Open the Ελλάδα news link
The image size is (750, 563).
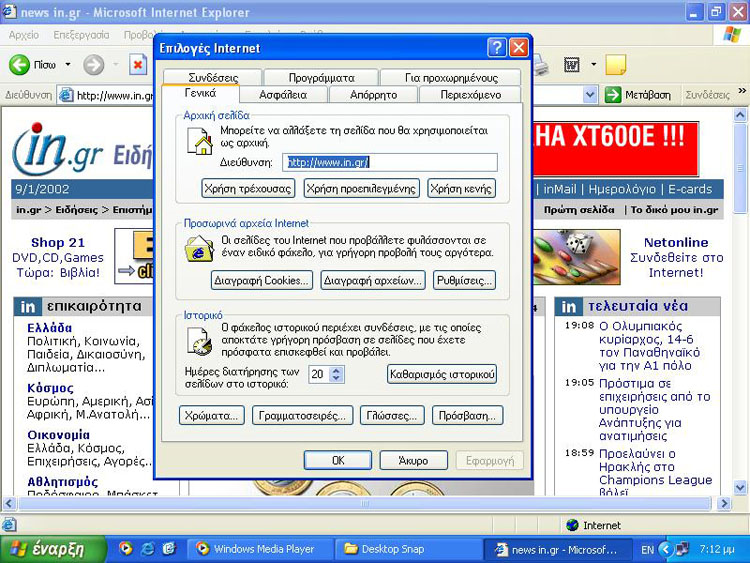50,328
